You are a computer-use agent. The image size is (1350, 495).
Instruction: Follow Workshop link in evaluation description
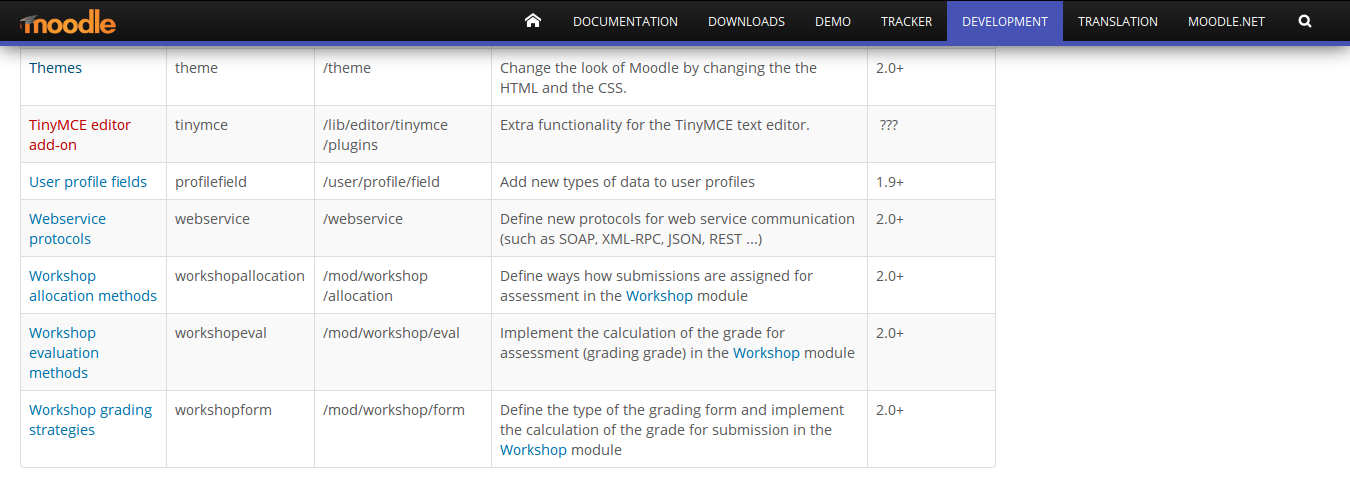(766, 353)
